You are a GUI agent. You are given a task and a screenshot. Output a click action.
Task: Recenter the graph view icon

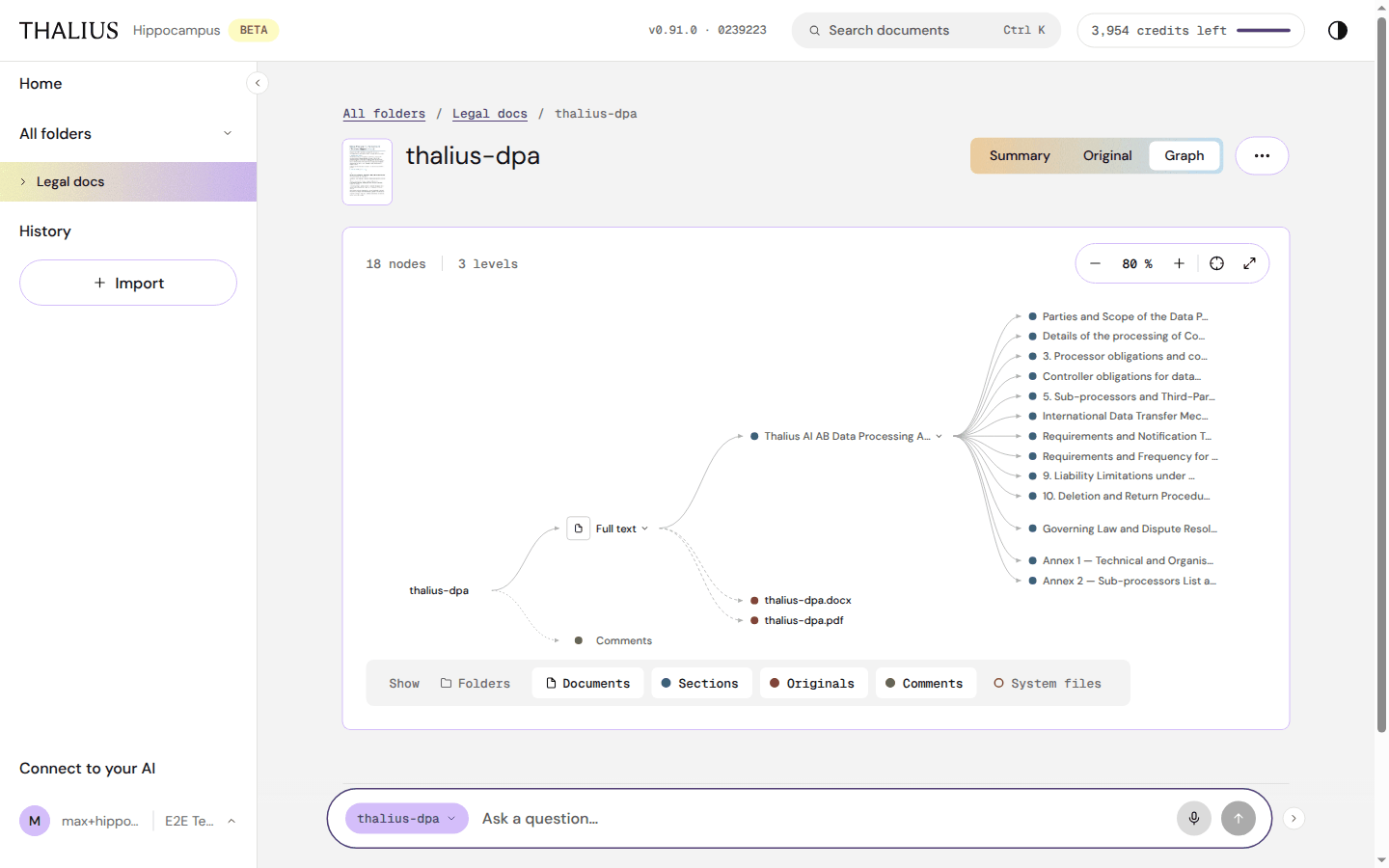(x=1216, y=263)
